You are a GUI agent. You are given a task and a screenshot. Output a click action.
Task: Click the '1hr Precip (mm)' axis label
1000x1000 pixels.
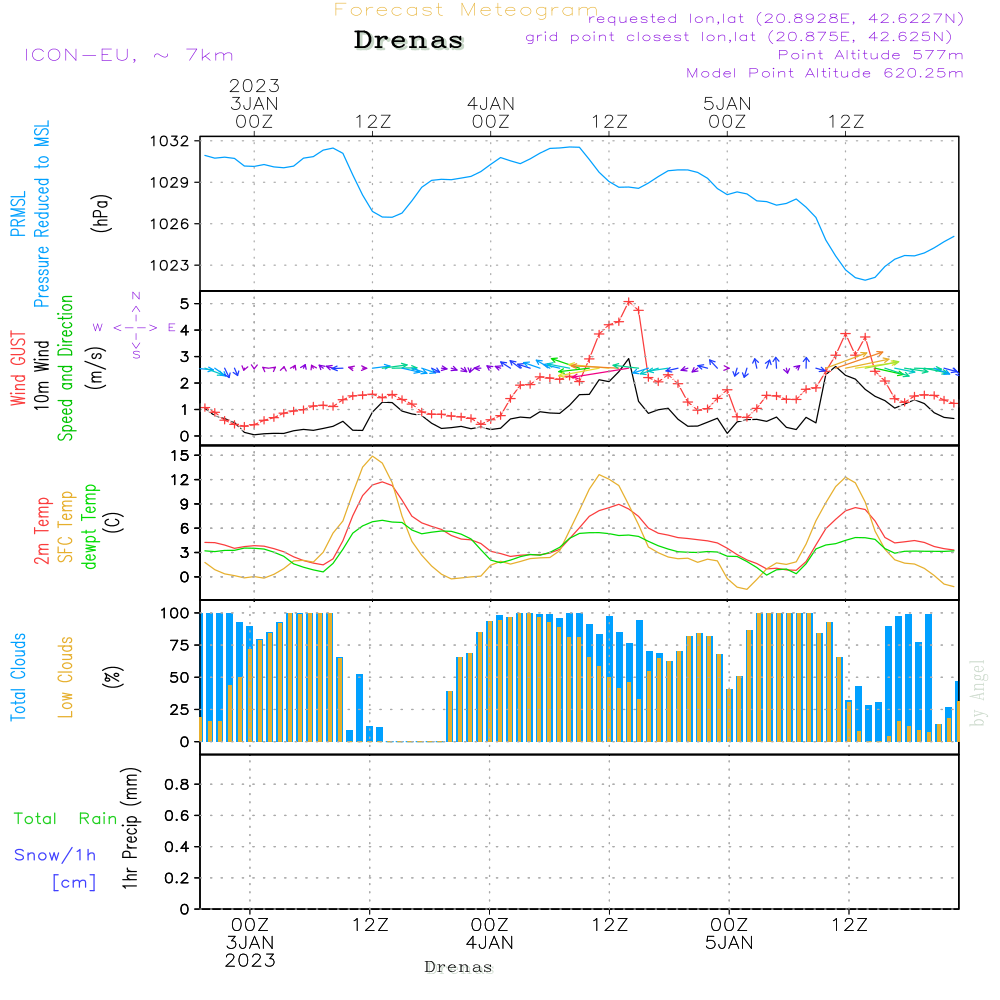pos(130,828)
